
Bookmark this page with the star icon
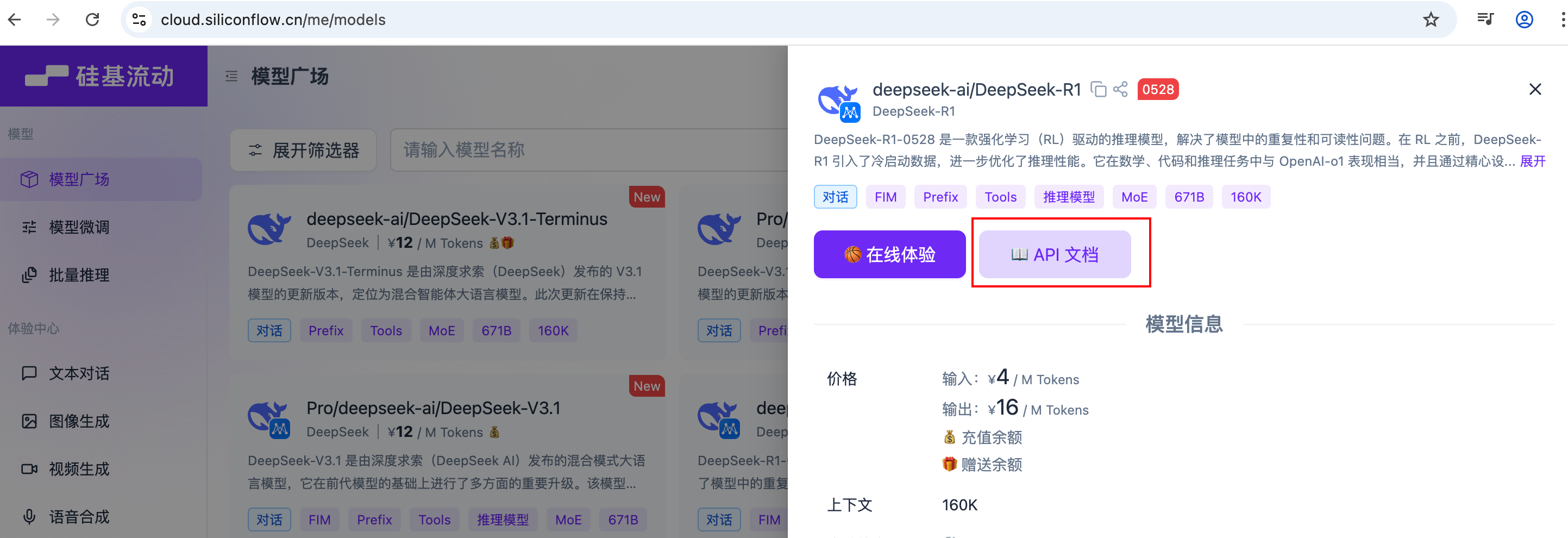[x=1431, y=20]
